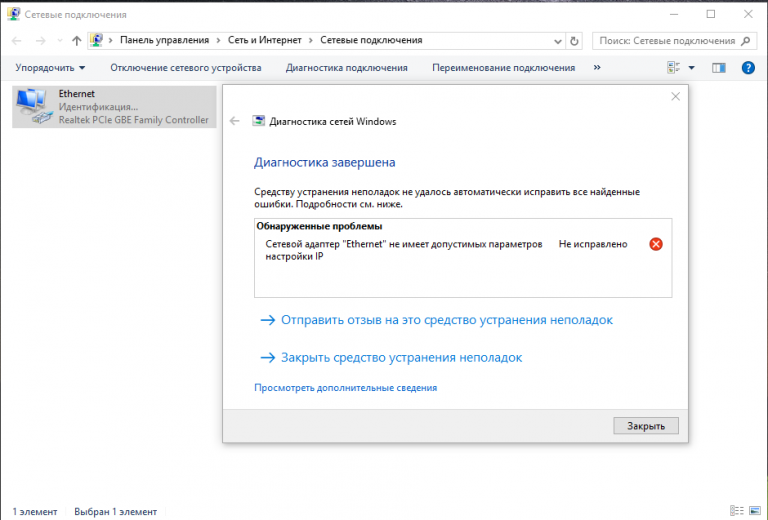The width and height of the screenshot is (768, 520).
Task: Change view layout icon in toolbar
Action: pyautogui.click(x=673, y=68)
